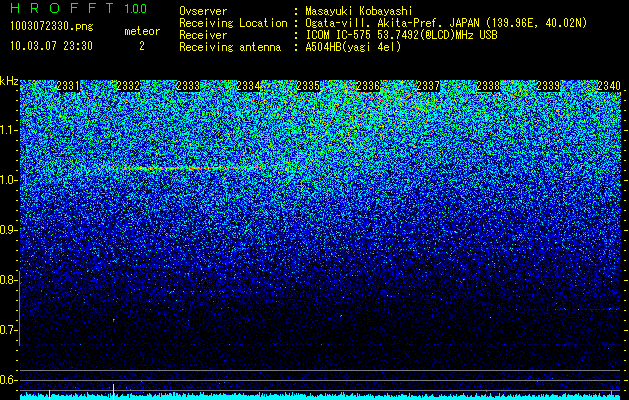Click the yellow-orange meteor echo trace near 1.0 kHz
The image size is (629, 400).
[x=193, y=168]
